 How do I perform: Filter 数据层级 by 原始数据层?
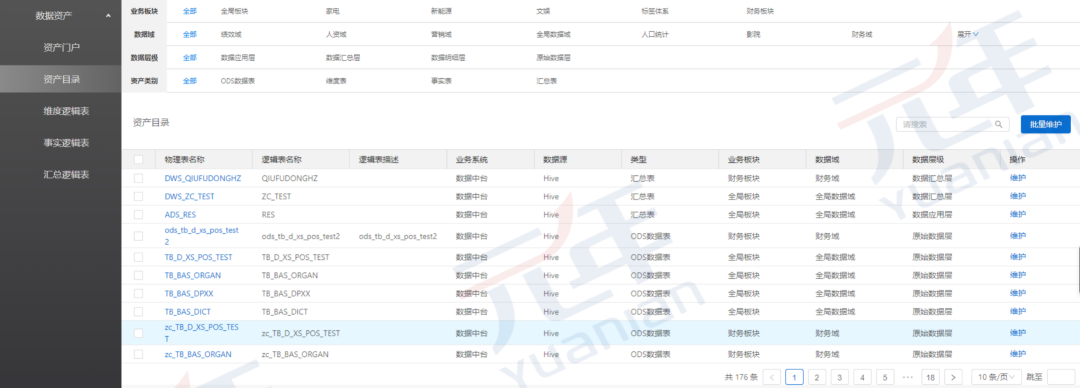point(553,58)
